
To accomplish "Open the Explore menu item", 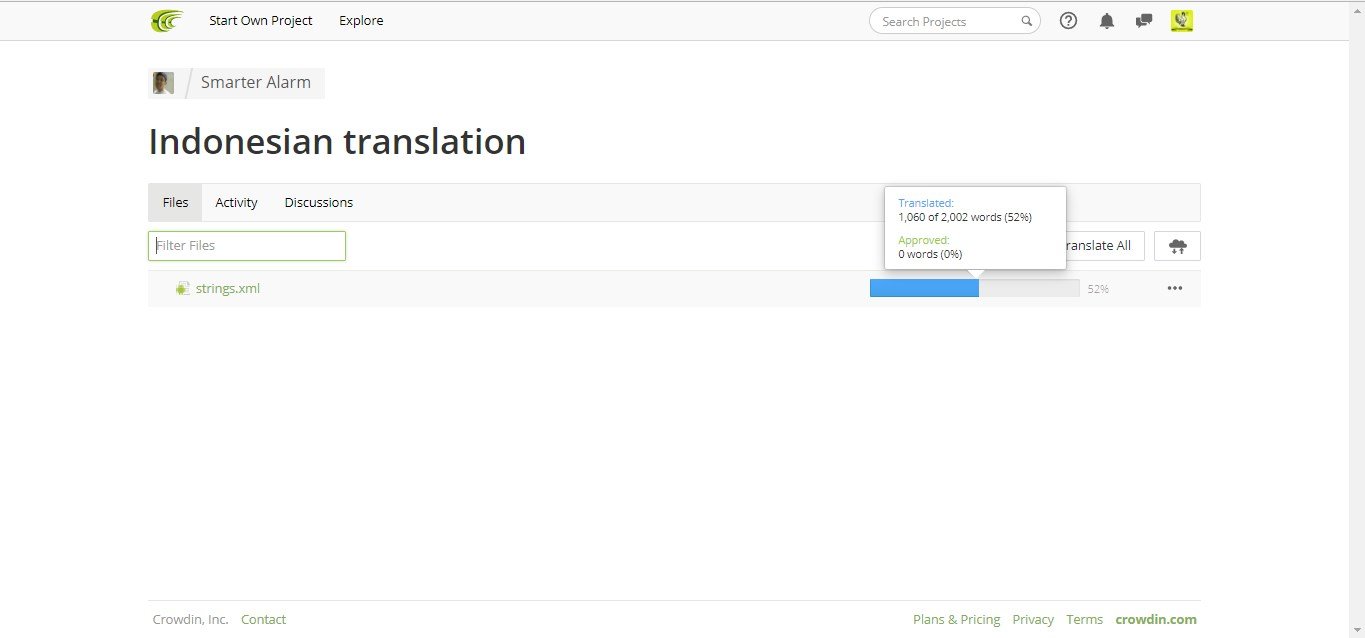I will [361, 20].
